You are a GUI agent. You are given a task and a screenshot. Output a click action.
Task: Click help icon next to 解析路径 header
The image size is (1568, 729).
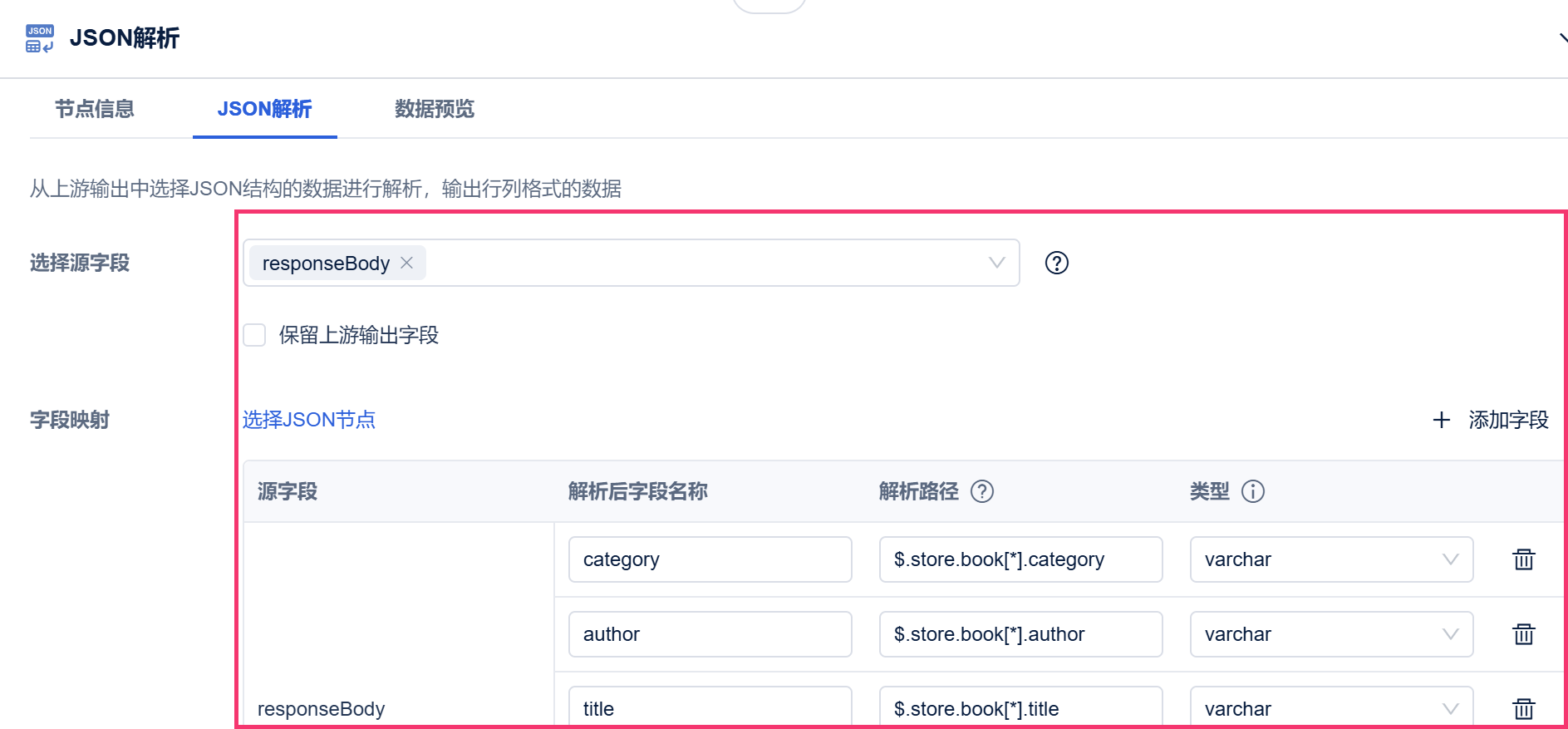pos(982,491)
